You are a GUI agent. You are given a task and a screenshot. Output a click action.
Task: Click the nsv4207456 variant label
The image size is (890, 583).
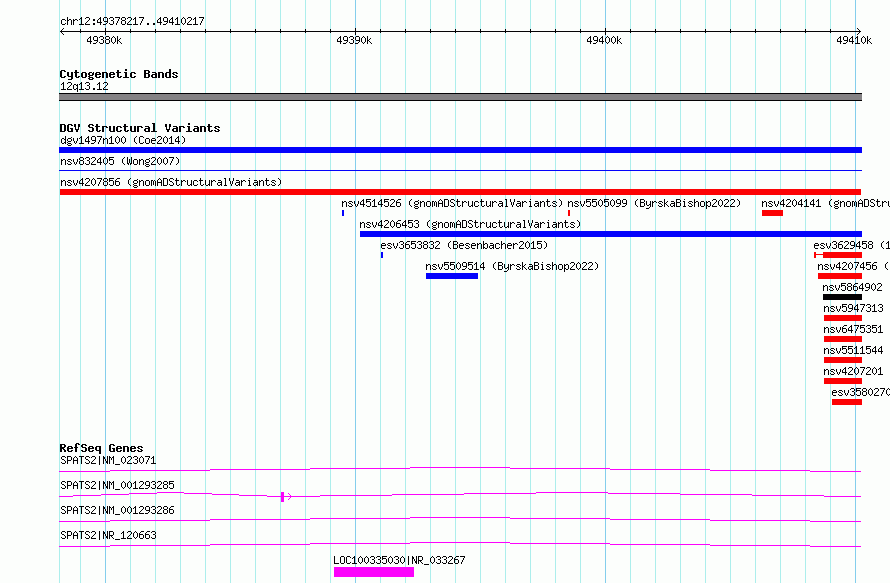(853, 266)
